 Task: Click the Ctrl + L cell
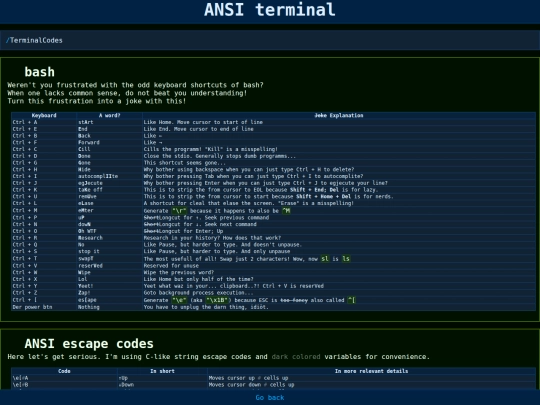[44, 203]
